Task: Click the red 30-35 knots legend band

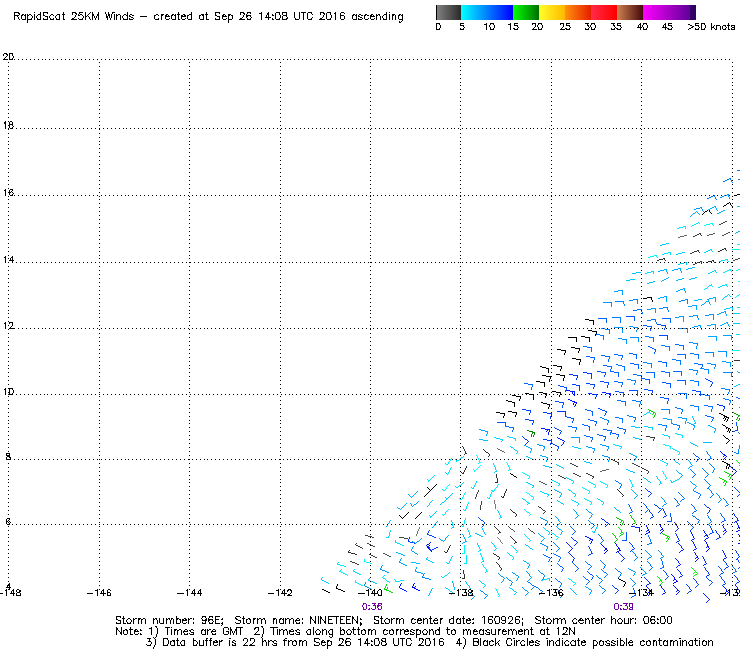Action: (x=604, y=12)
